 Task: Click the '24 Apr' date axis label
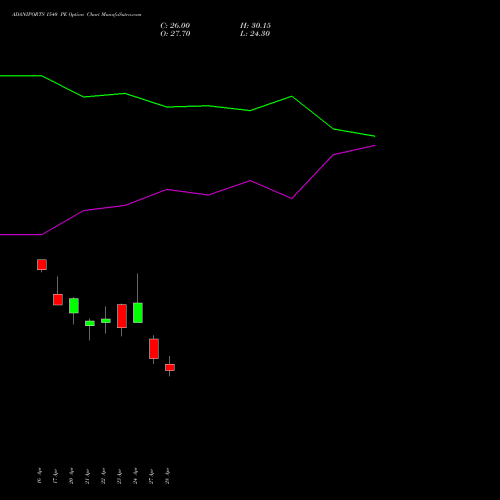click(x=135, y=476)
